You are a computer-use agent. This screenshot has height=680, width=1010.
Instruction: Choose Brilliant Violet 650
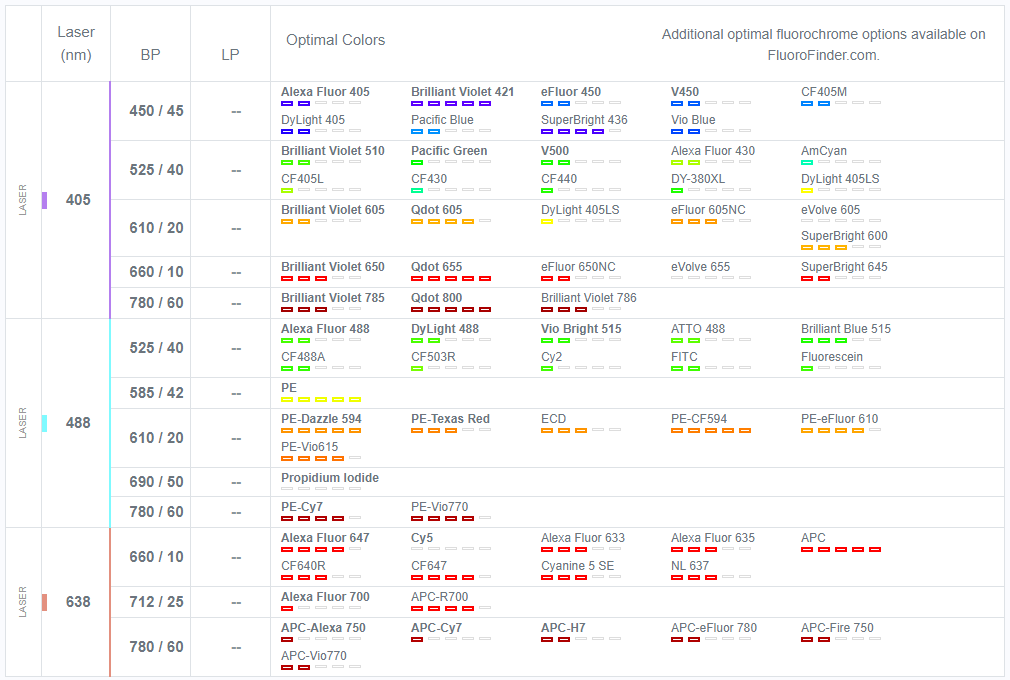[332, 267]
